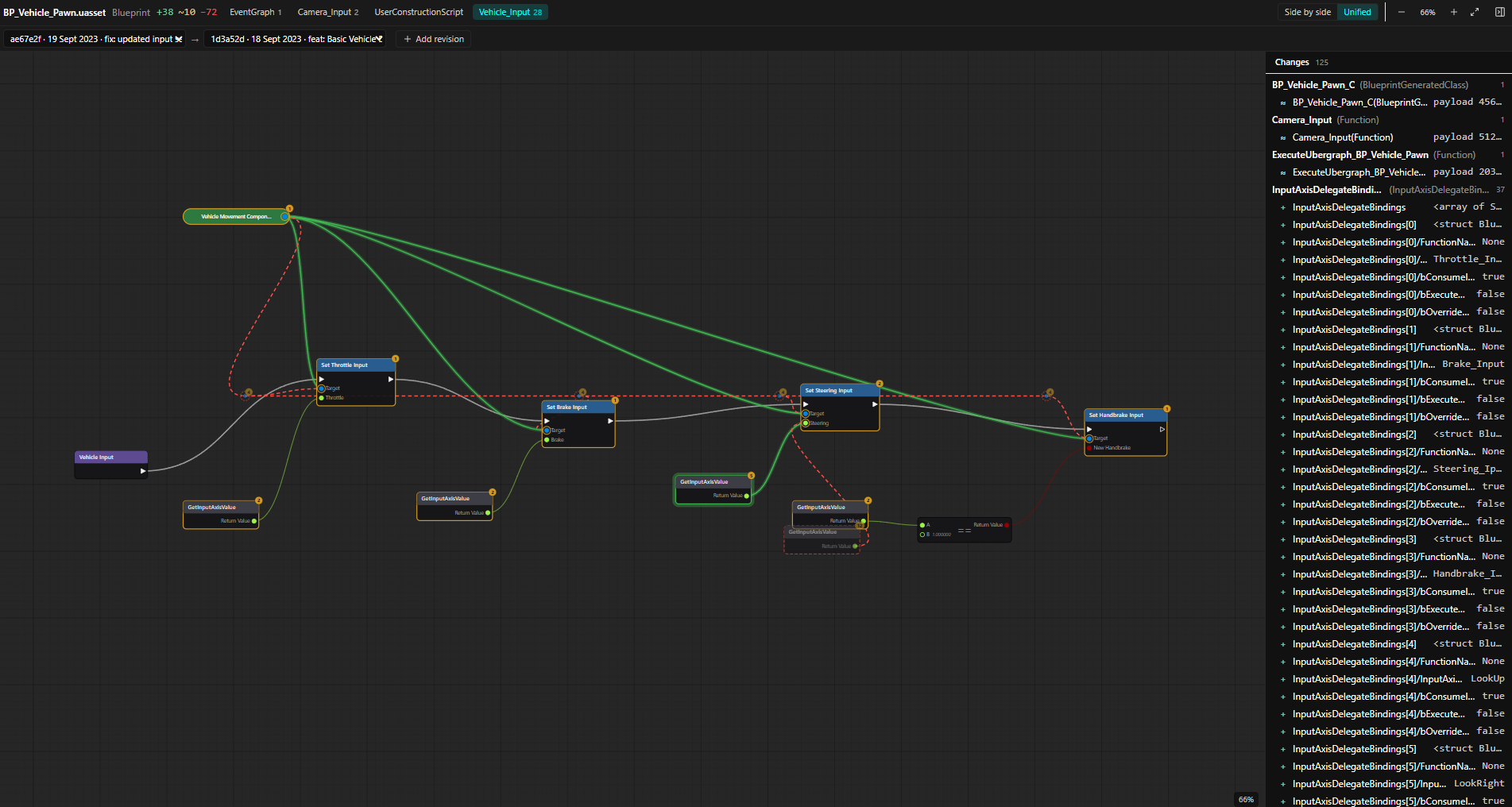1512x807 pixels.
Task: Click the equals node Return Value pin
Action: [x=1007, y=525]
